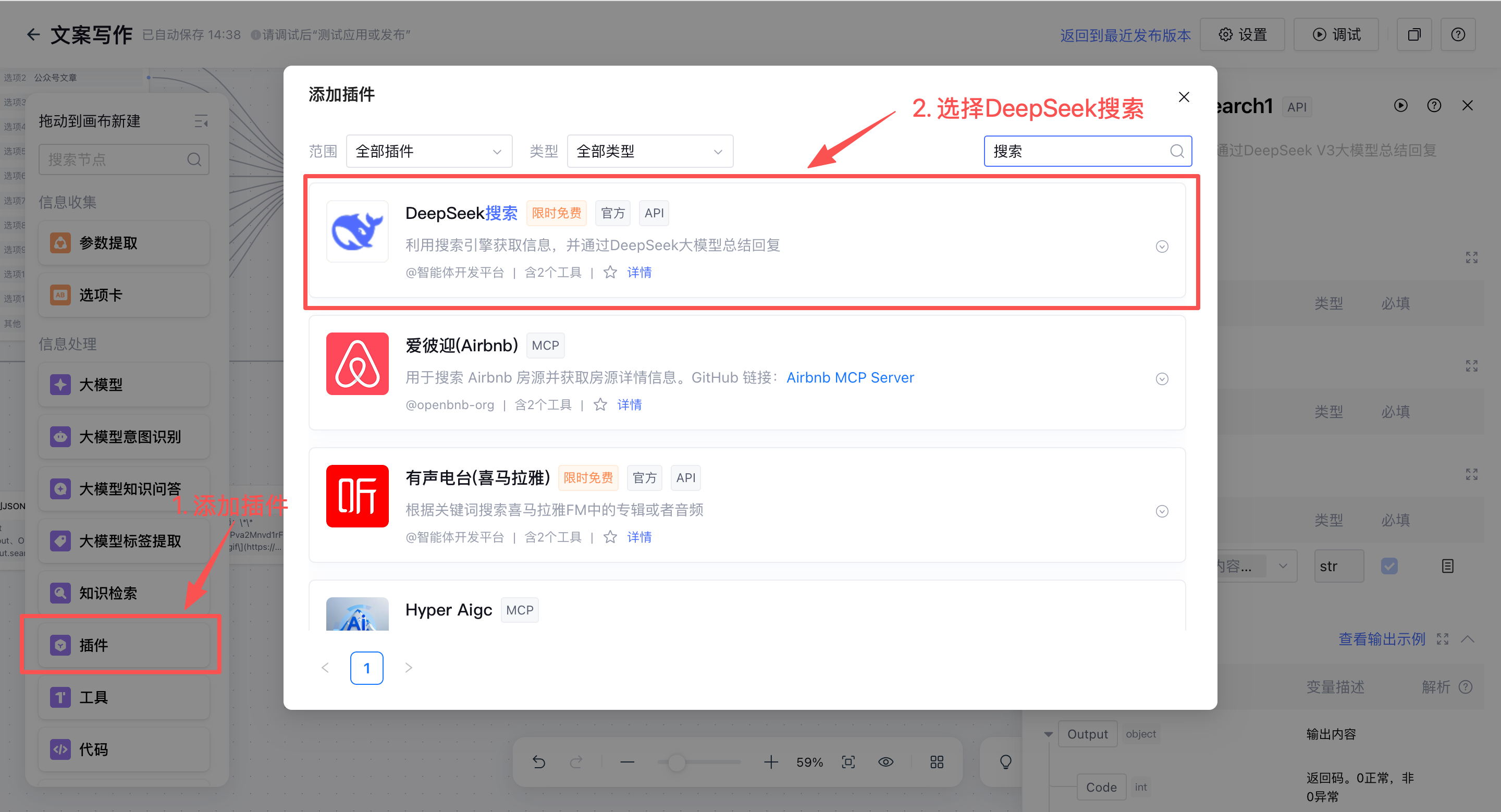This screenshot has height=812, width=1501.
Task: Select the 大模型 node in sidebar
Action: (x=124, y=385)
